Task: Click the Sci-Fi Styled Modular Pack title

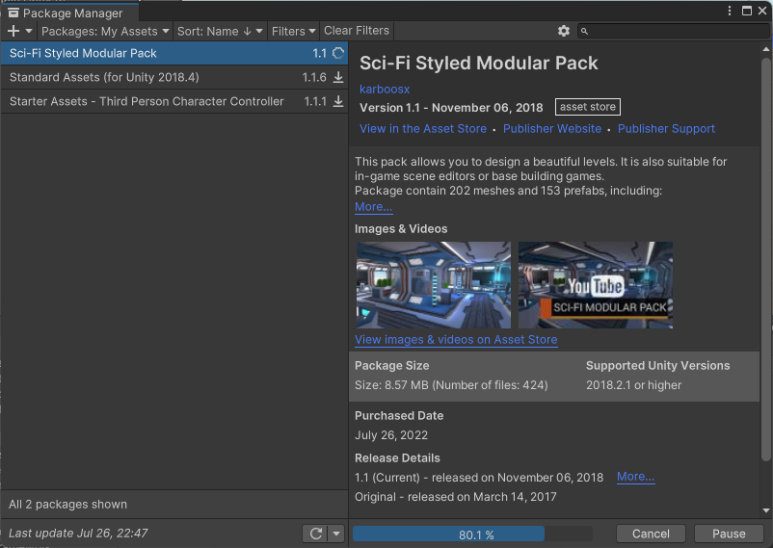Action: 479,63
